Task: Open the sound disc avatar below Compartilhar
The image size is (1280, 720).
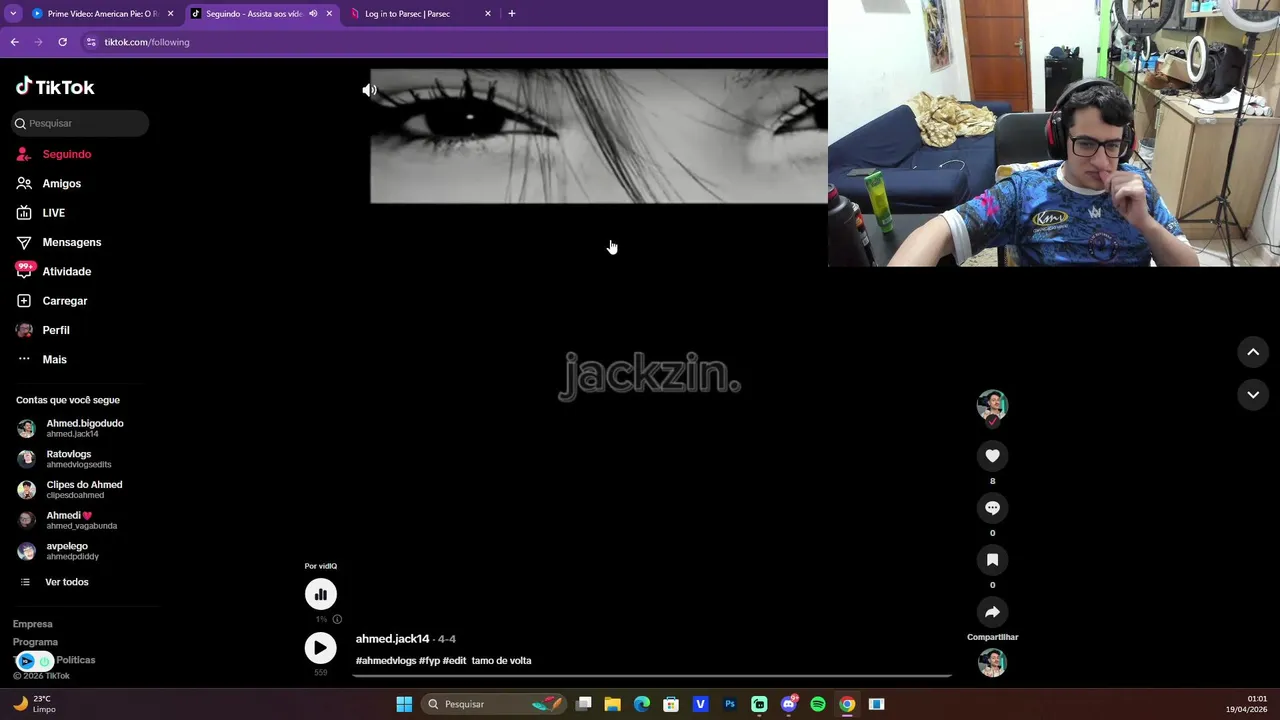Action: (992, 663)
